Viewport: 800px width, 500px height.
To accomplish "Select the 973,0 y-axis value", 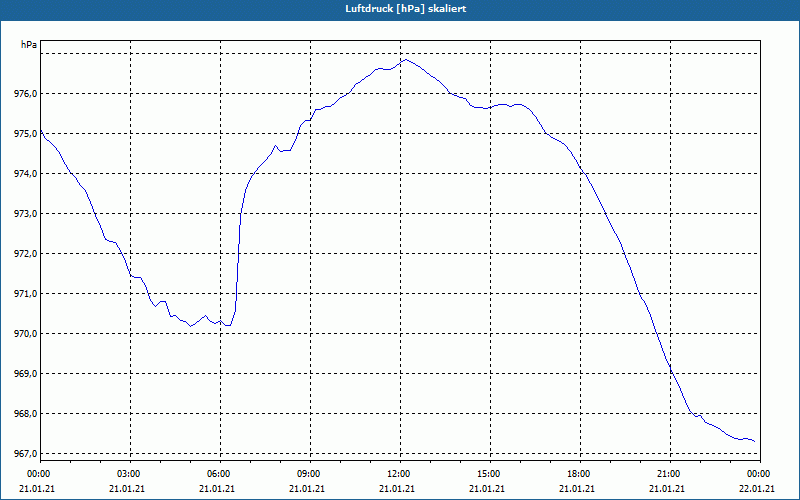I will click(x=27, y=214).
